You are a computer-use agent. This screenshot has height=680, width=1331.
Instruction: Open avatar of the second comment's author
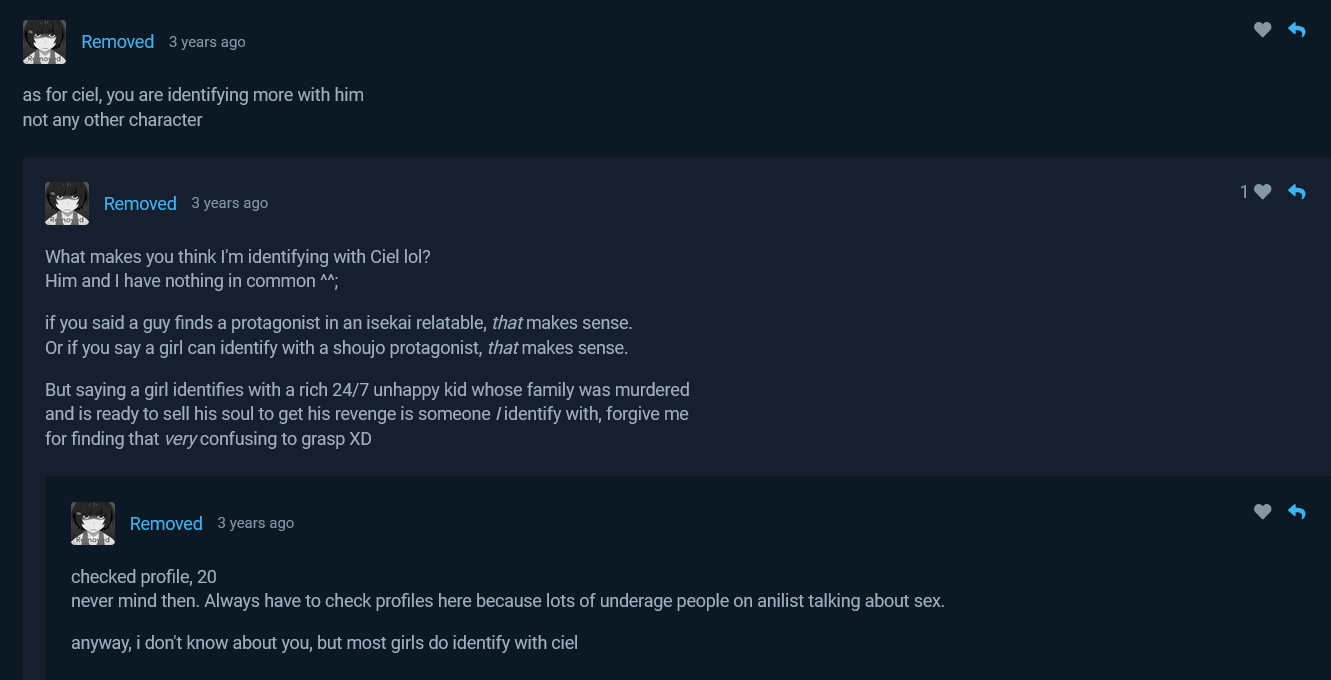point(67,203)
